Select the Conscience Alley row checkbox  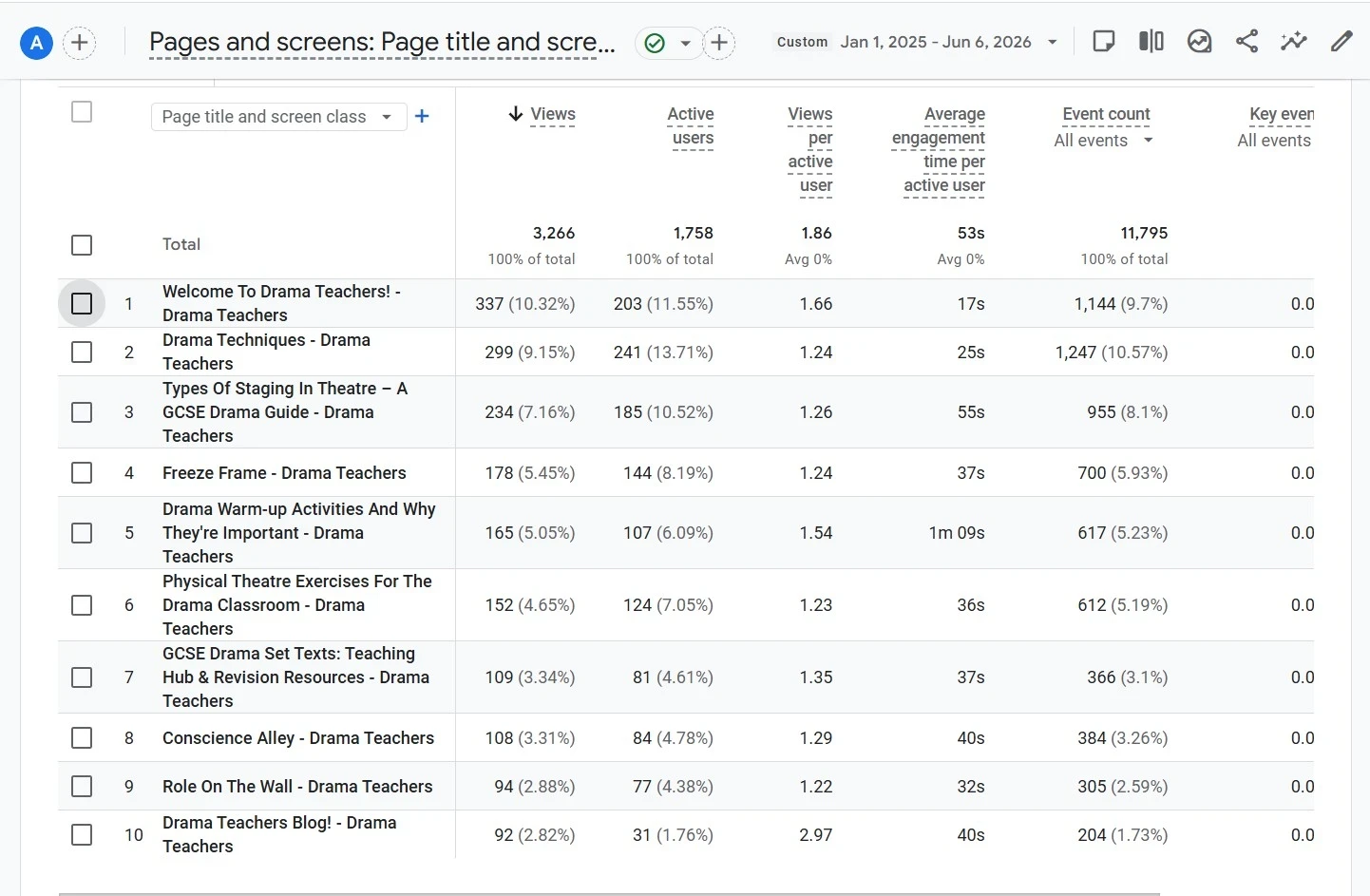82,737
